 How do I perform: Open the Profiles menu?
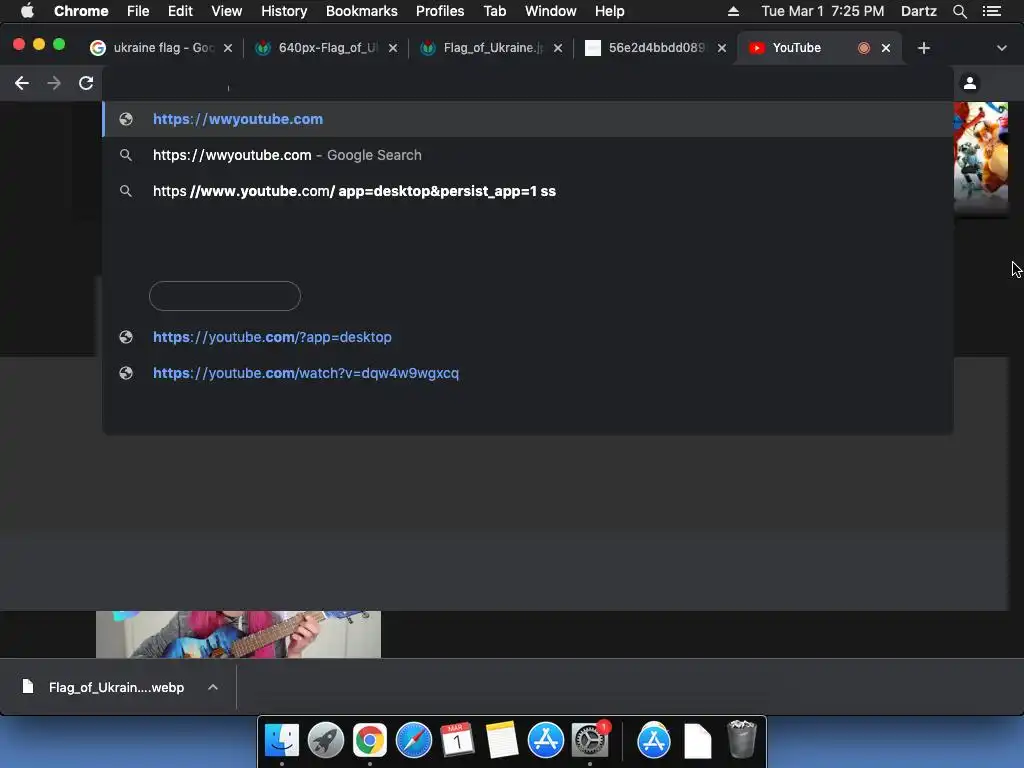tap(440, 11)
